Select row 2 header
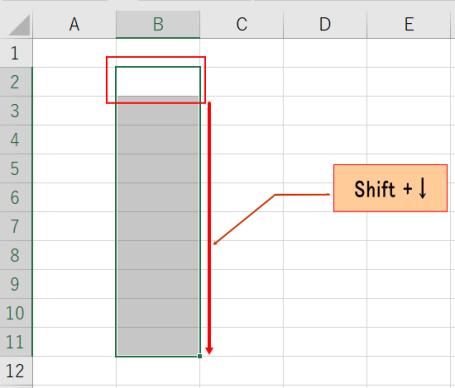The height and width of the screenshot is (388, 455). tap(16, 82)
